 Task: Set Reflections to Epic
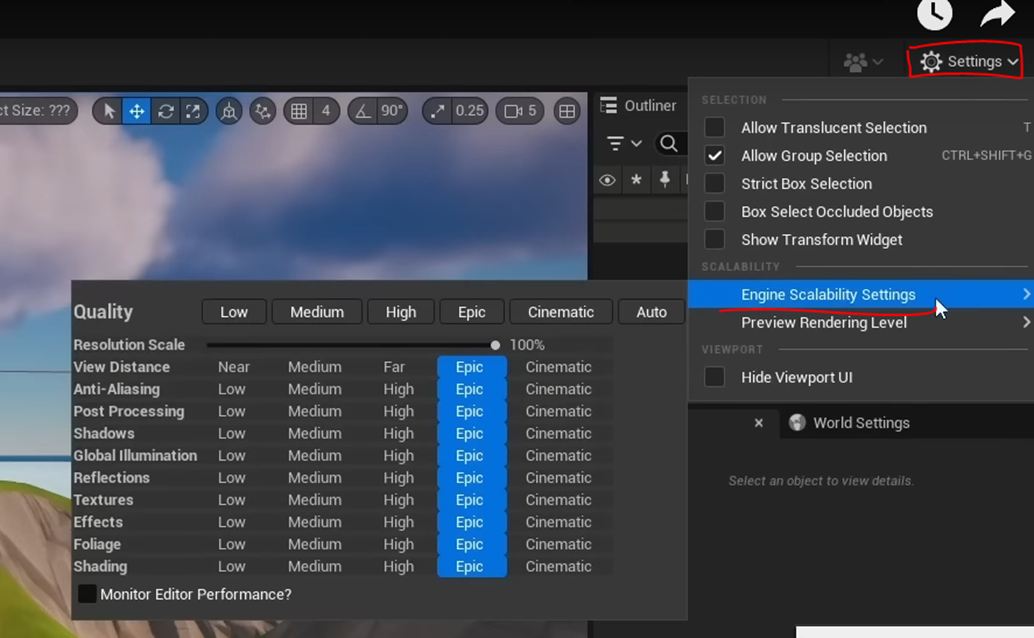(471, 478)
